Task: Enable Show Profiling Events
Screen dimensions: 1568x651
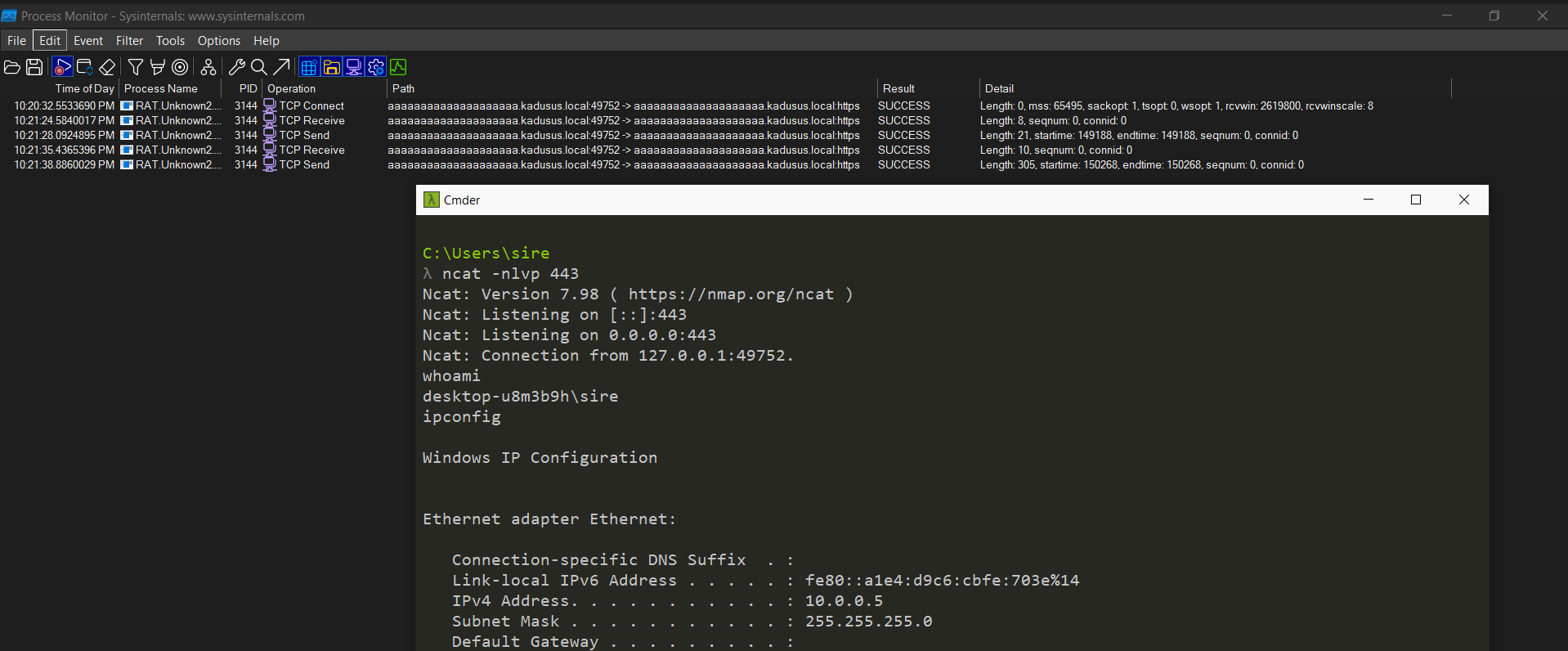Action: pyautogui.click(x=398, y=67)
